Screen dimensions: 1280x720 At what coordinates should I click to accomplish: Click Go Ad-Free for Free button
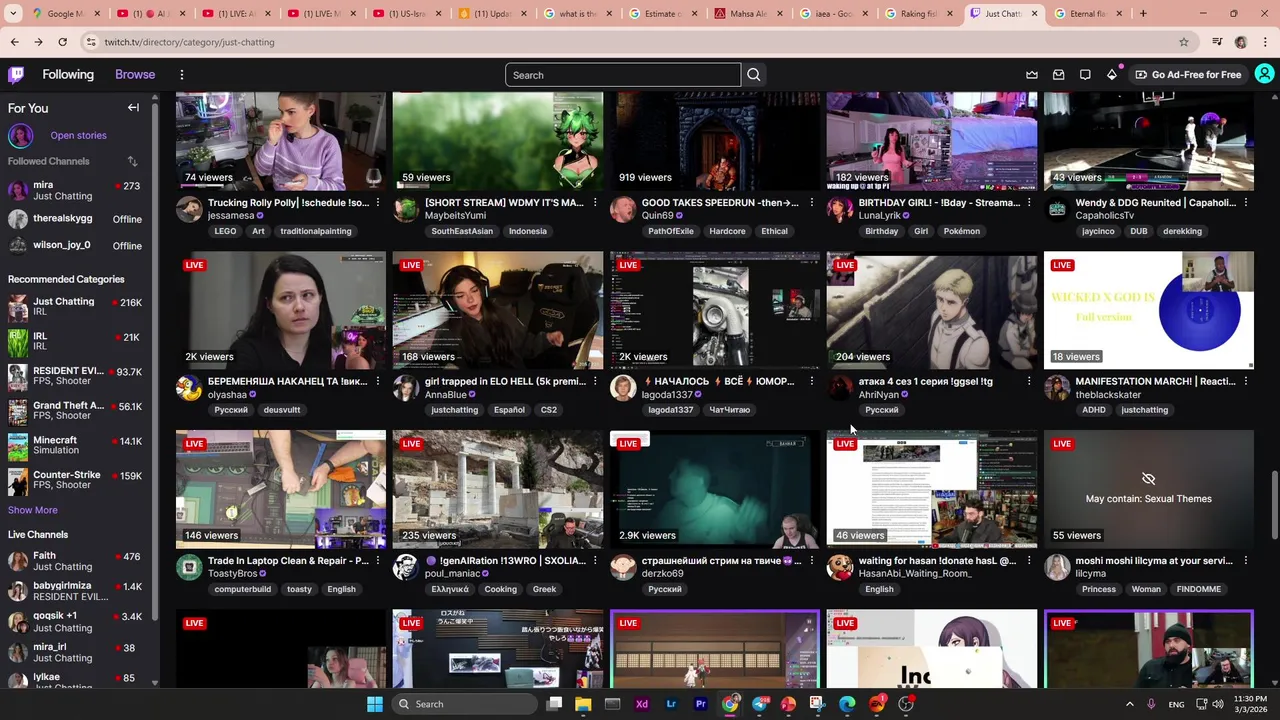(1188, 75)
